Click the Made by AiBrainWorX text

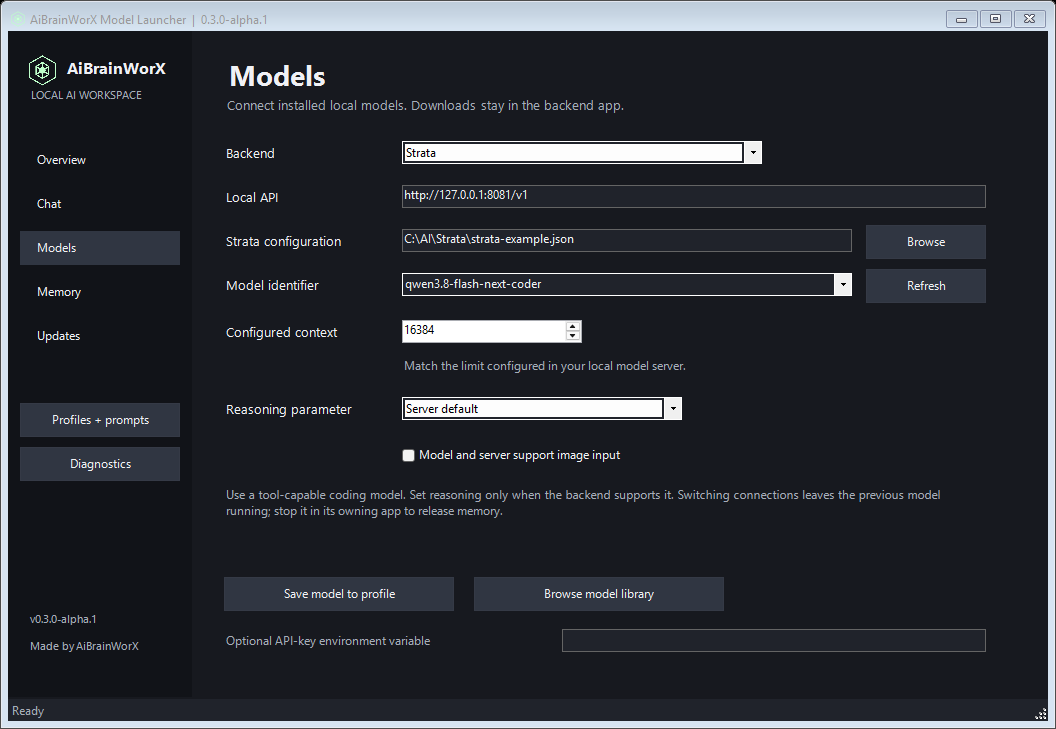pyautogui.click(x=84, y=646)
